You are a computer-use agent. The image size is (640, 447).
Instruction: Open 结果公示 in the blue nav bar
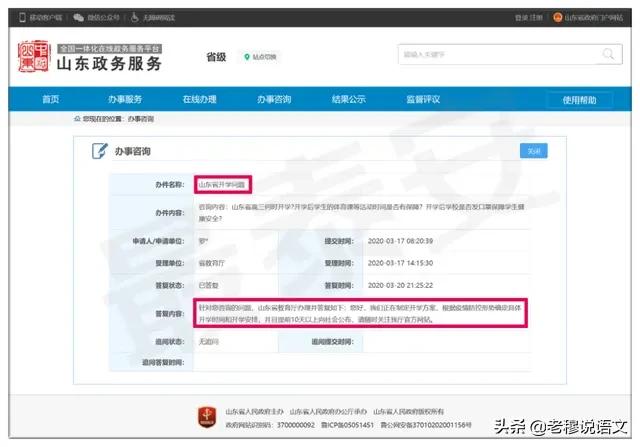click(348, 100)
